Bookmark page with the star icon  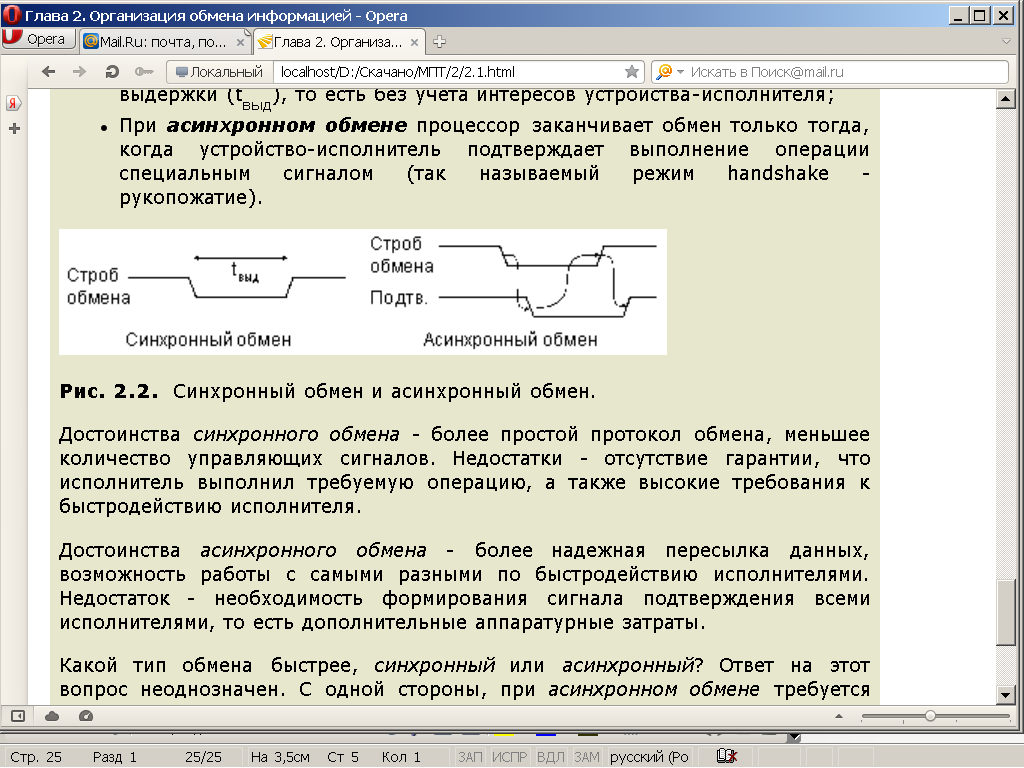[x=632, y=72]
